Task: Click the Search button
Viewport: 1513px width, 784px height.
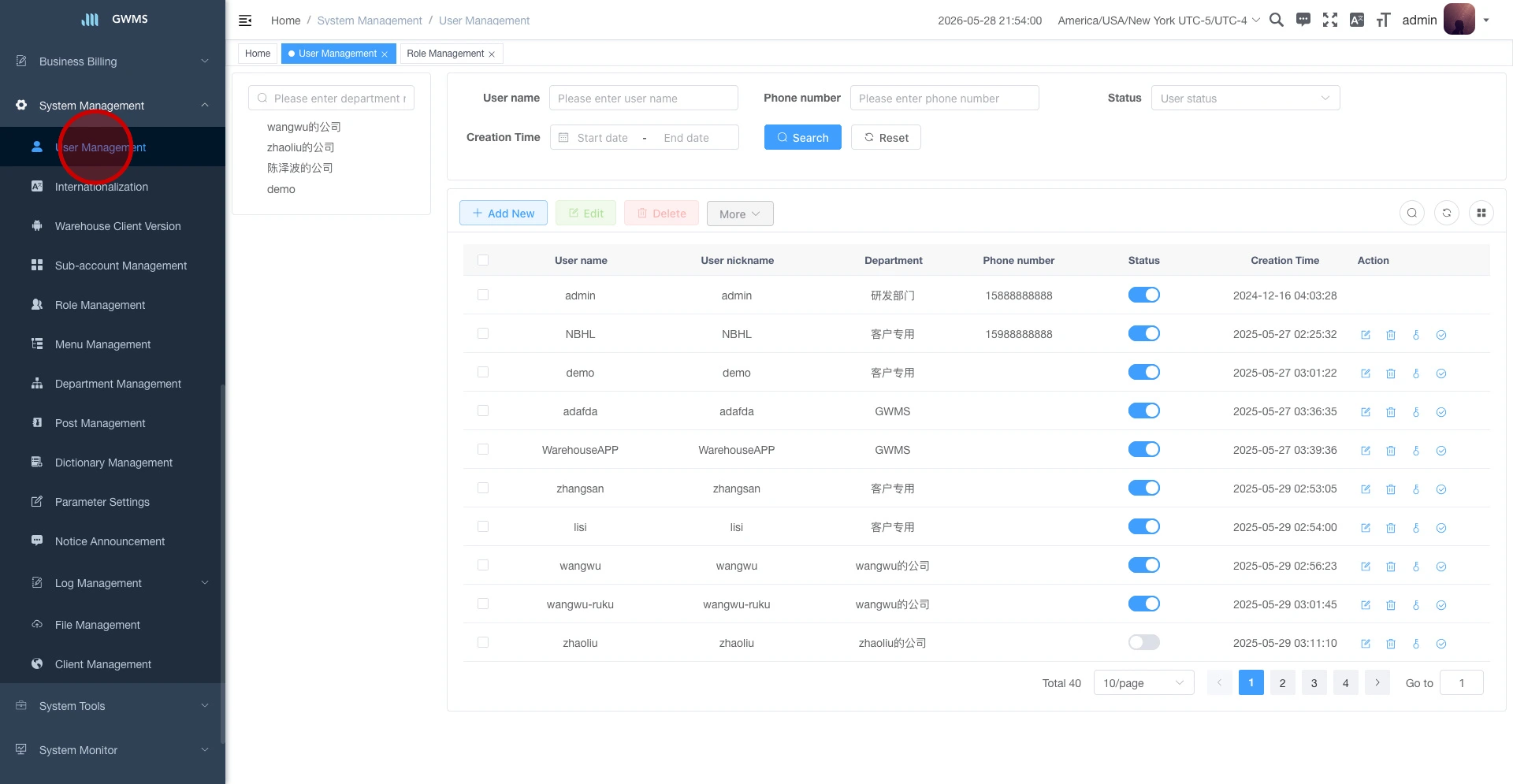Action: click(x=803, y=137)
